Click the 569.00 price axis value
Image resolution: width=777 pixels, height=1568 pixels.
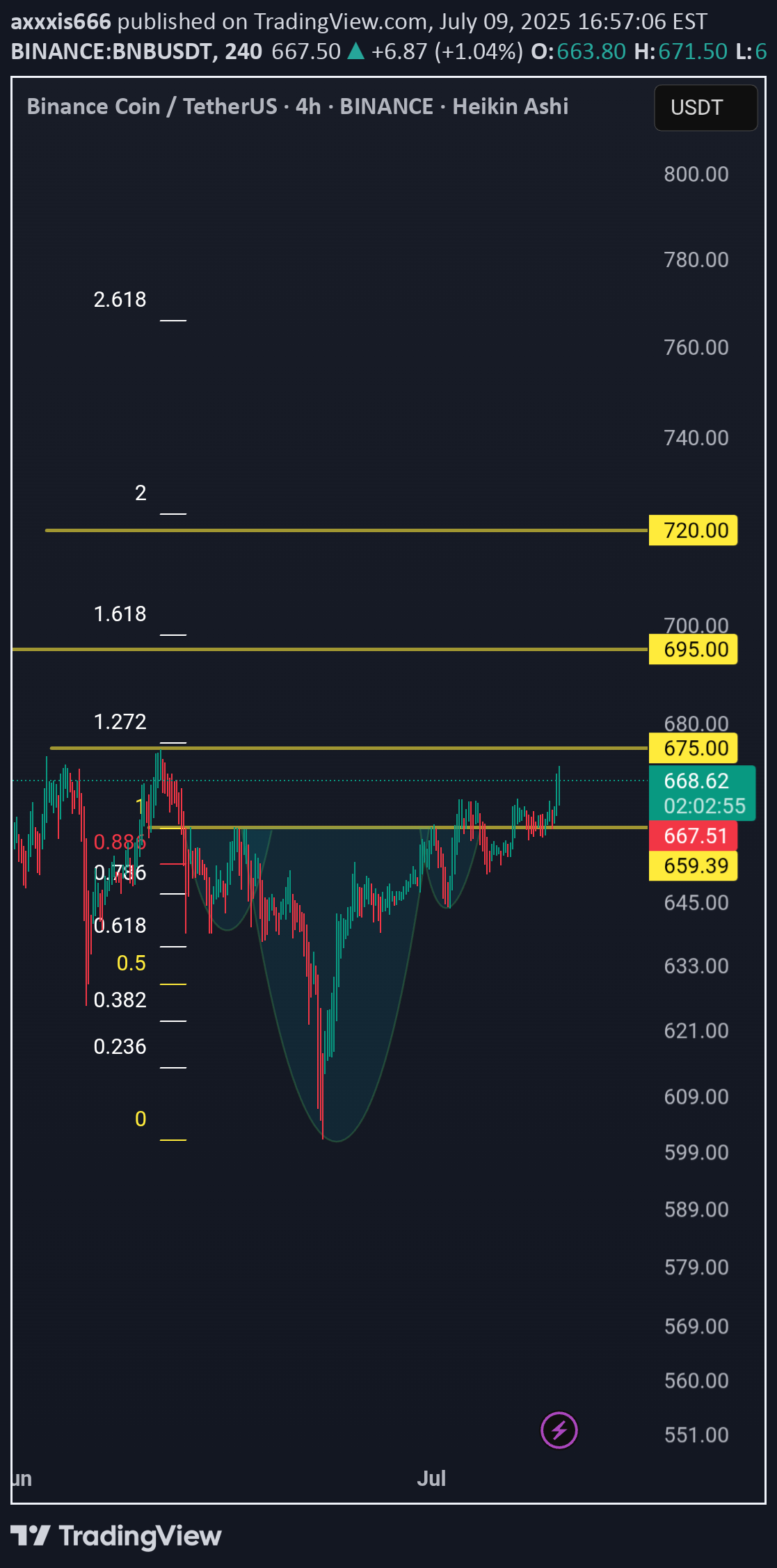point(696,1326)
